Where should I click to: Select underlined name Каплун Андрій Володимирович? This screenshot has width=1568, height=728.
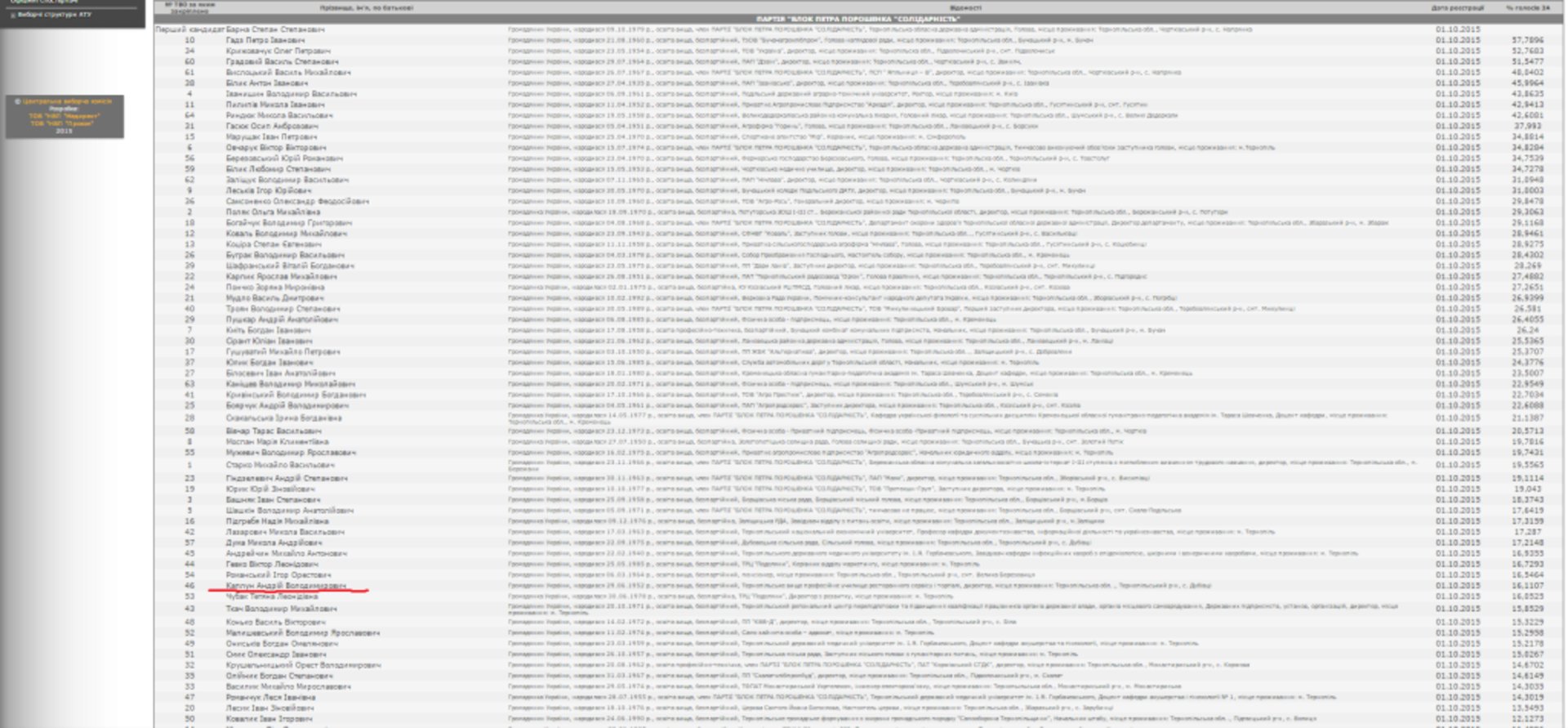tap(286, 586)
